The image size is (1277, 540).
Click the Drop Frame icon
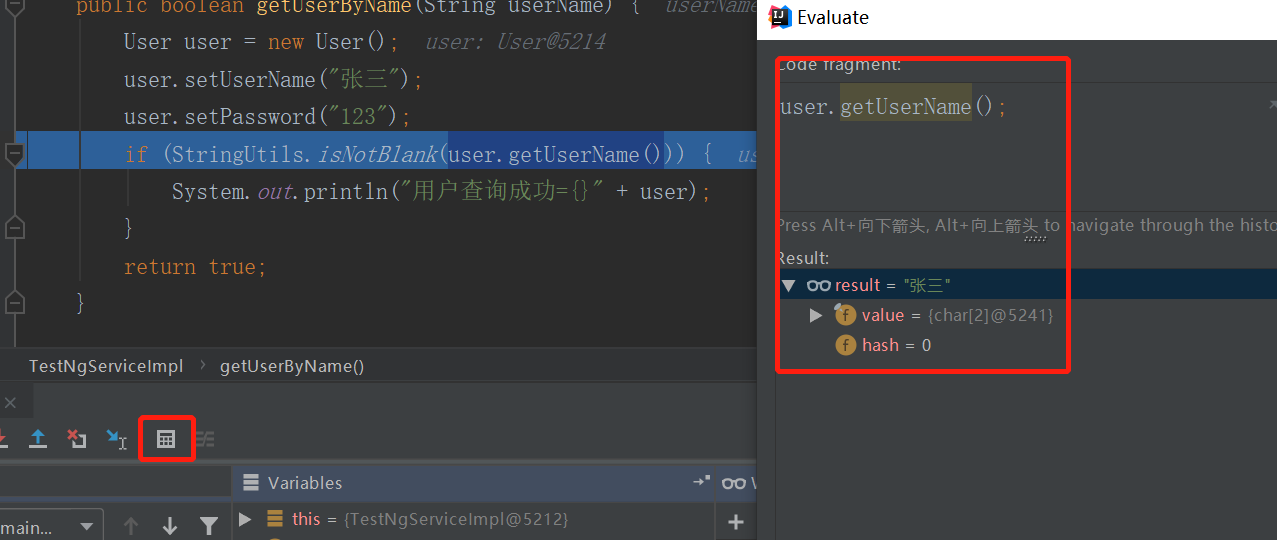coord(77,439)
